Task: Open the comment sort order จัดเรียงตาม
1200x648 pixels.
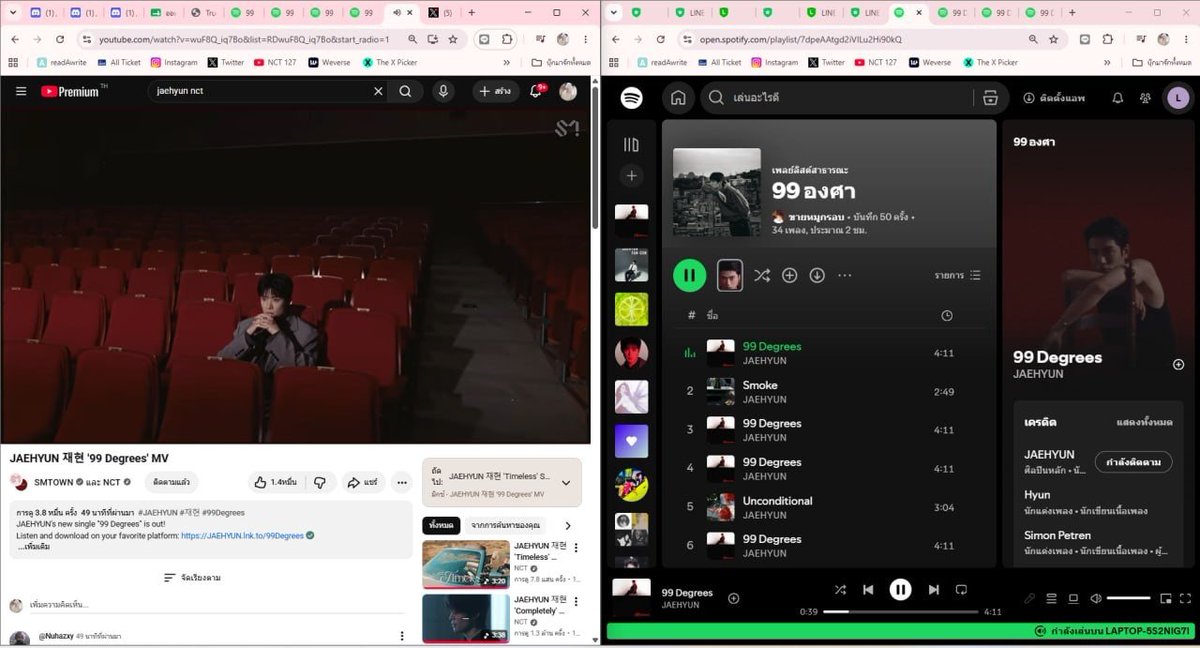Action: click(192, 578)
